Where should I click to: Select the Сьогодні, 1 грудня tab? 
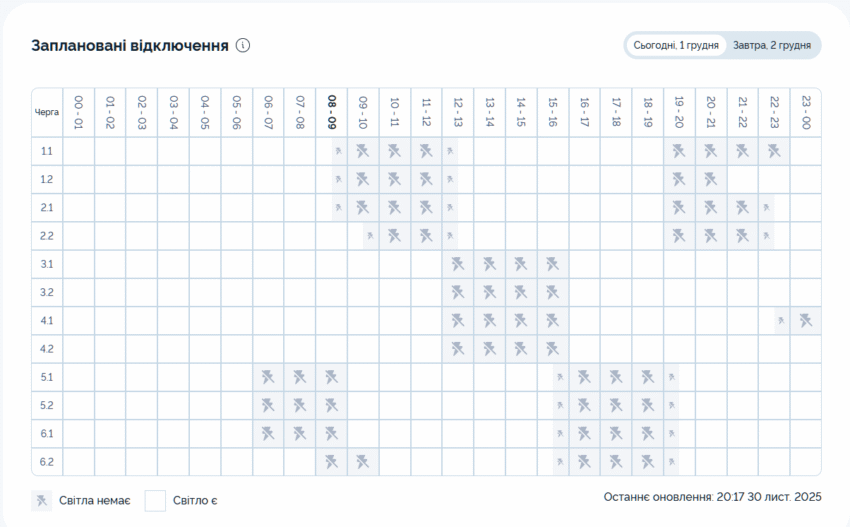(675, 45)
